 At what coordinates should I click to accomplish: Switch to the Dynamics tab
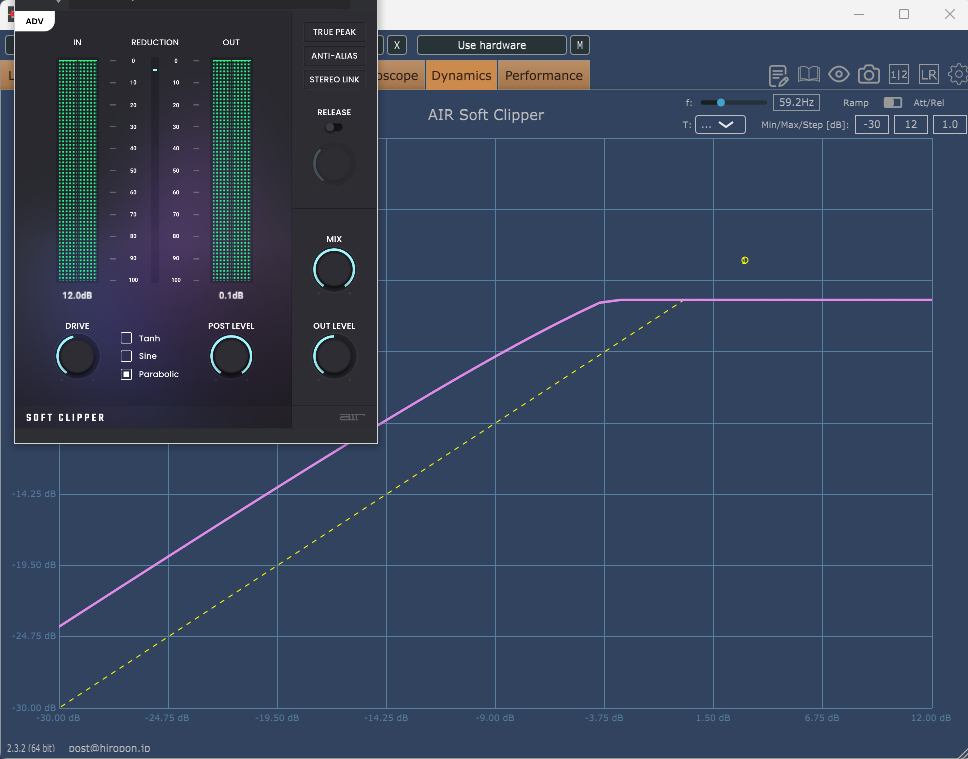pos(461,75)
